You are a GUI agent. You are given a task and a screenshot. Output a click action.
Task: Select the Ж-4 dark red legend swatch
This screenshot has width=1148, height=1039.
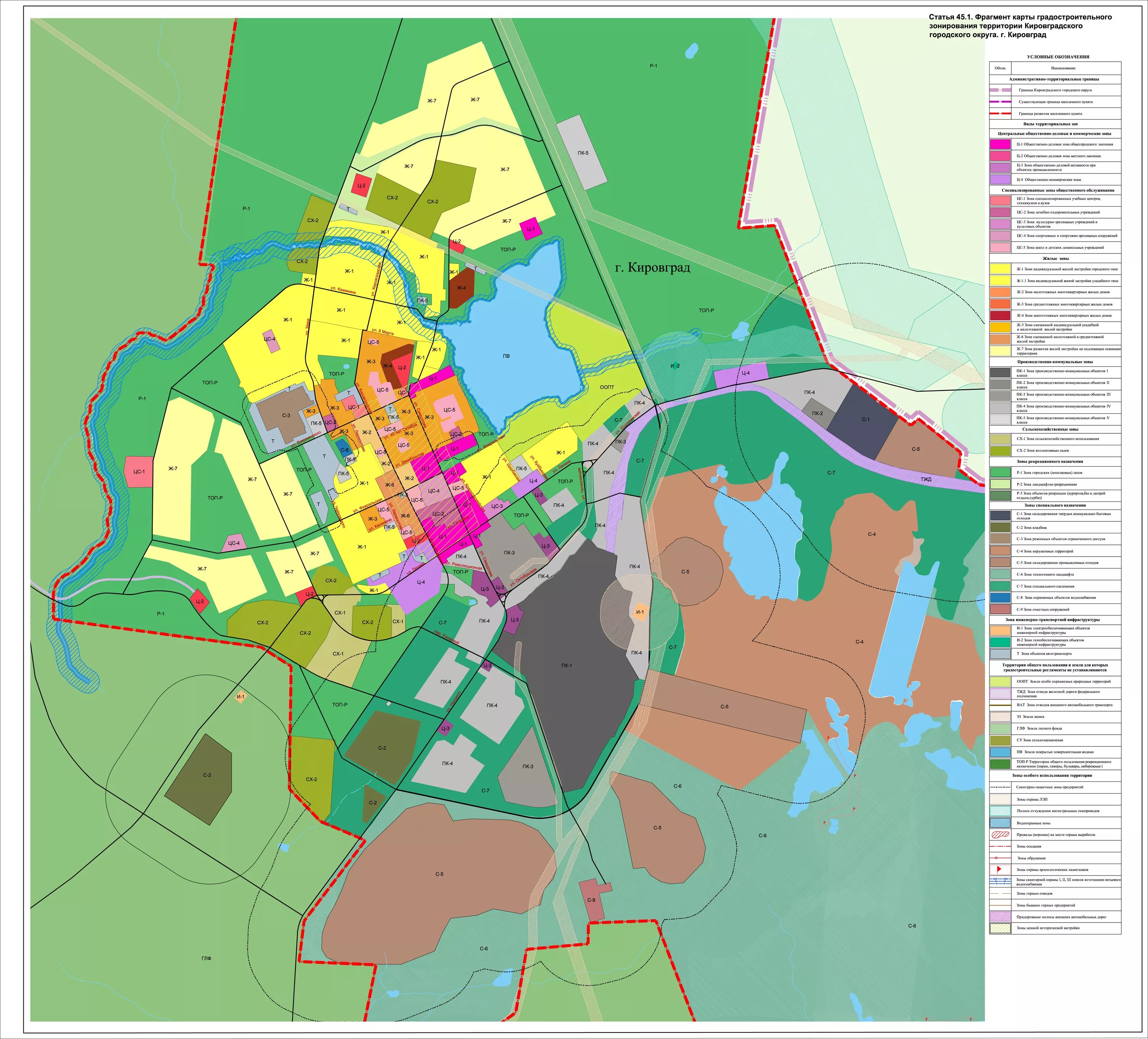[x=1000, y=315]
